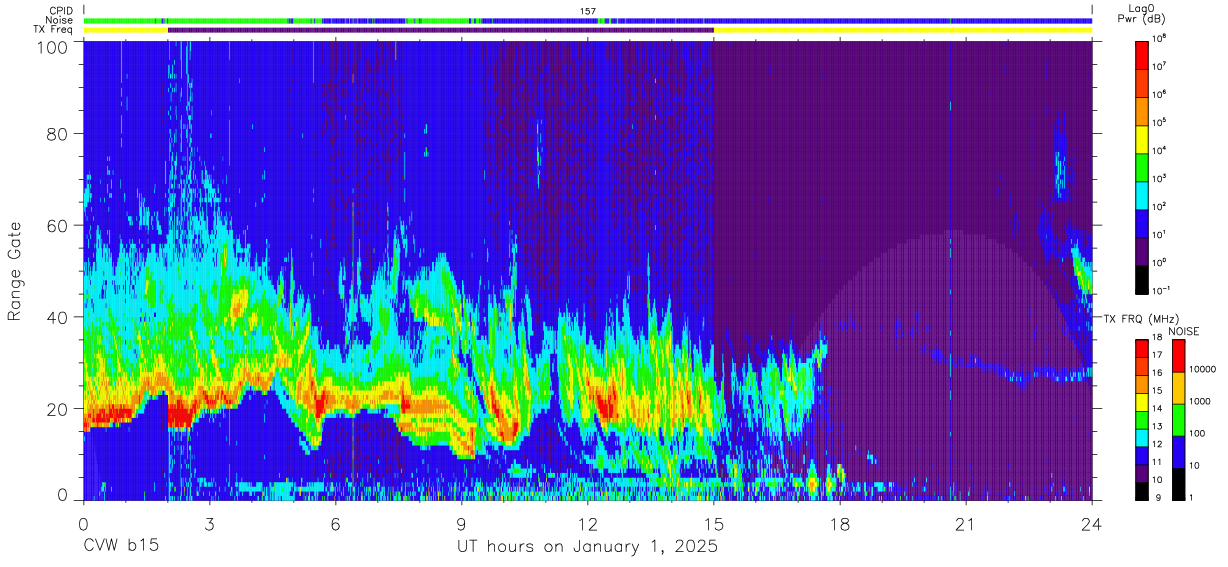Click the bottommost power colorbar tick label
This screenshot has height=567, width=1228.
pyautogui.click(x=1162, y=290)
